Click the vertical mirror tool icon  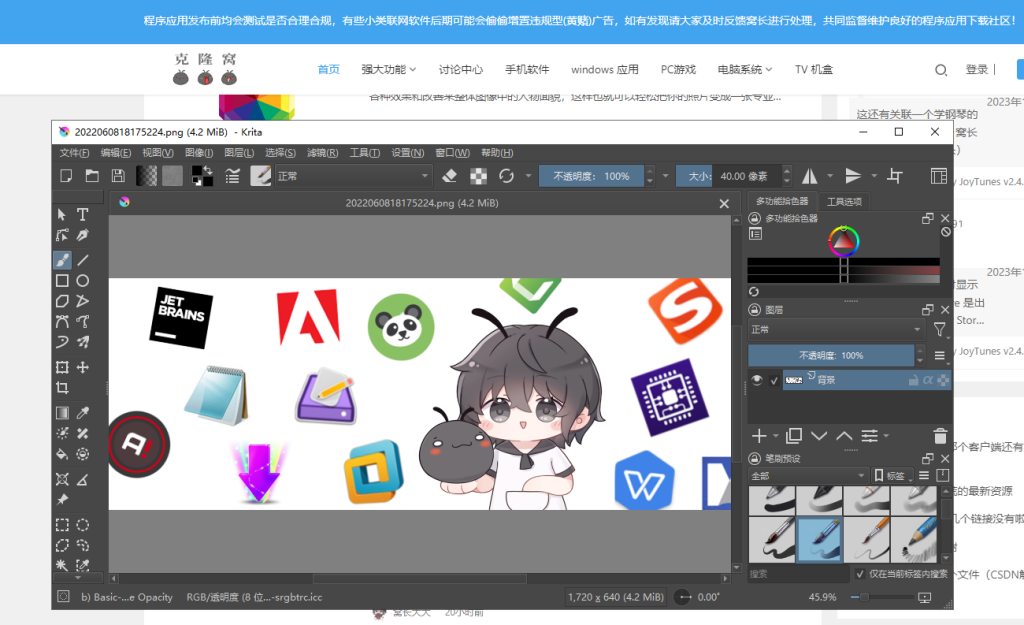click(853, 176)
